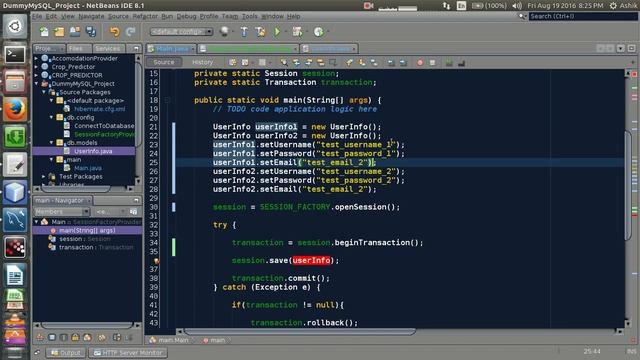Toggle Show Fields filter in Navigator

pyautogui.click(x=52, y=337)
